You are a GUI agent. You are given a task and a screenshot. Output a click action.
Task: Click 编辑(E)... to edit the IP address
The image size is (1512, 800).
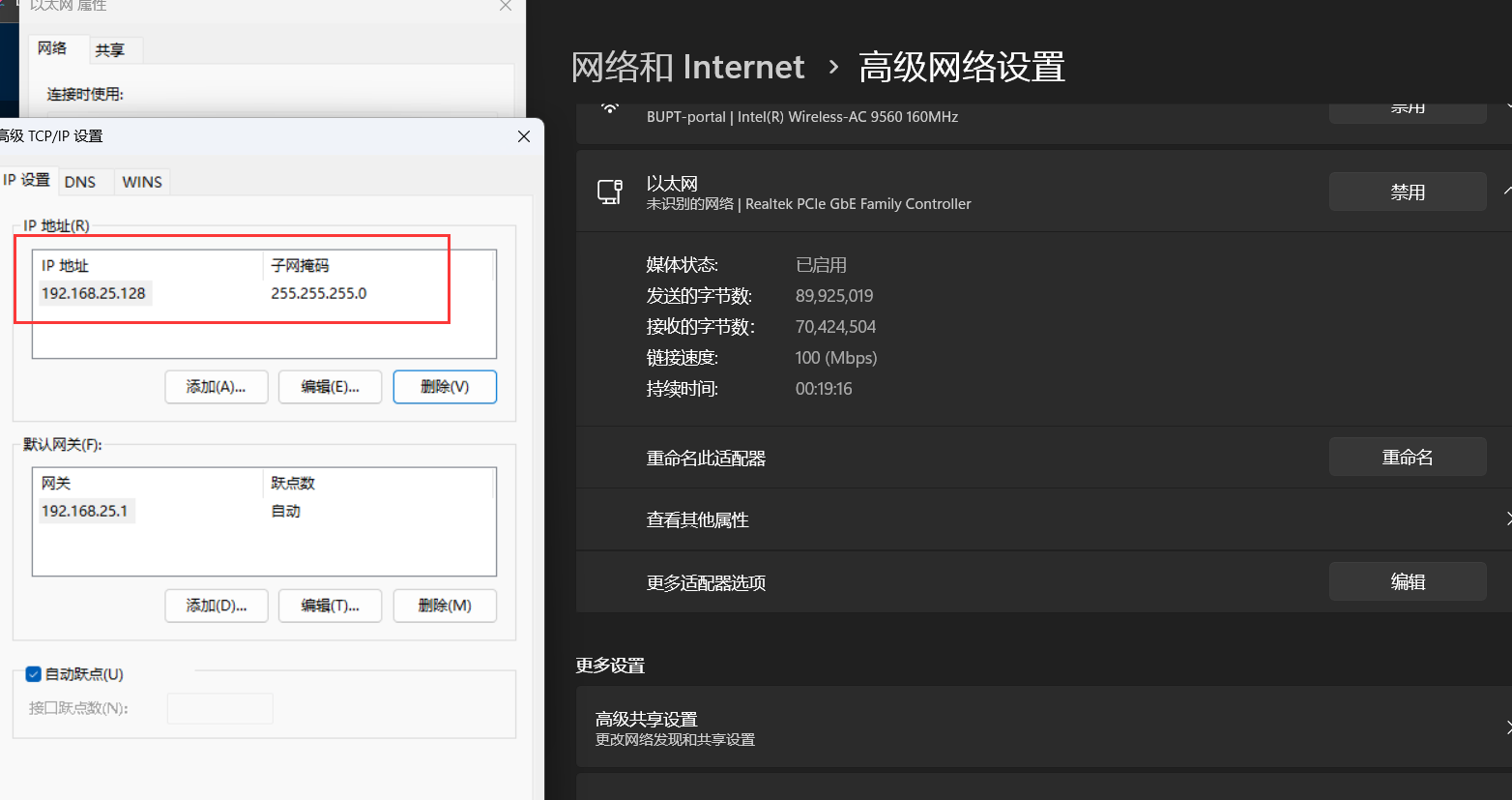coord(330,387)
